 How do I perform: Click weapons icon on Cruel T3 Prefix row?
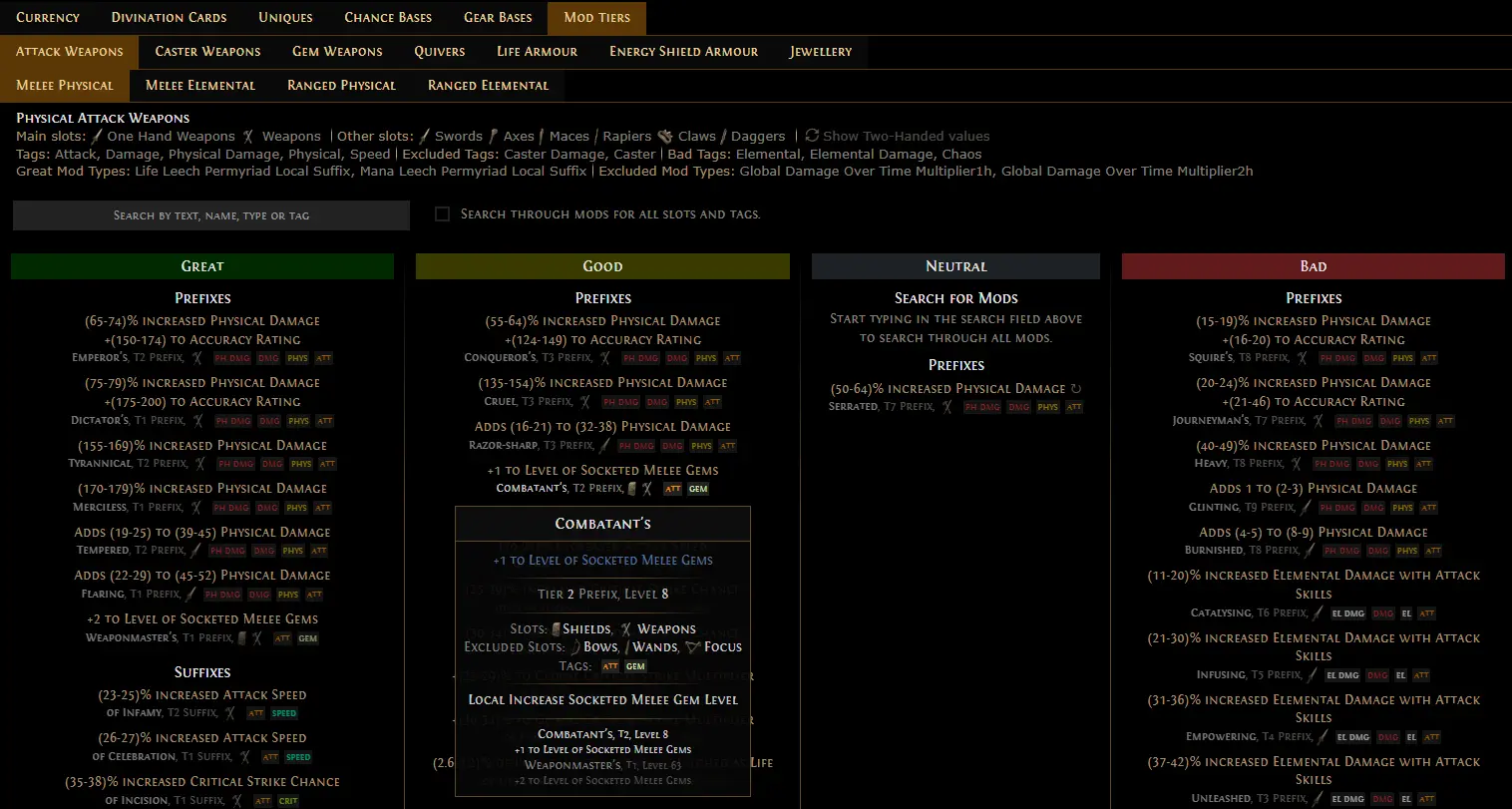(584, 402)
